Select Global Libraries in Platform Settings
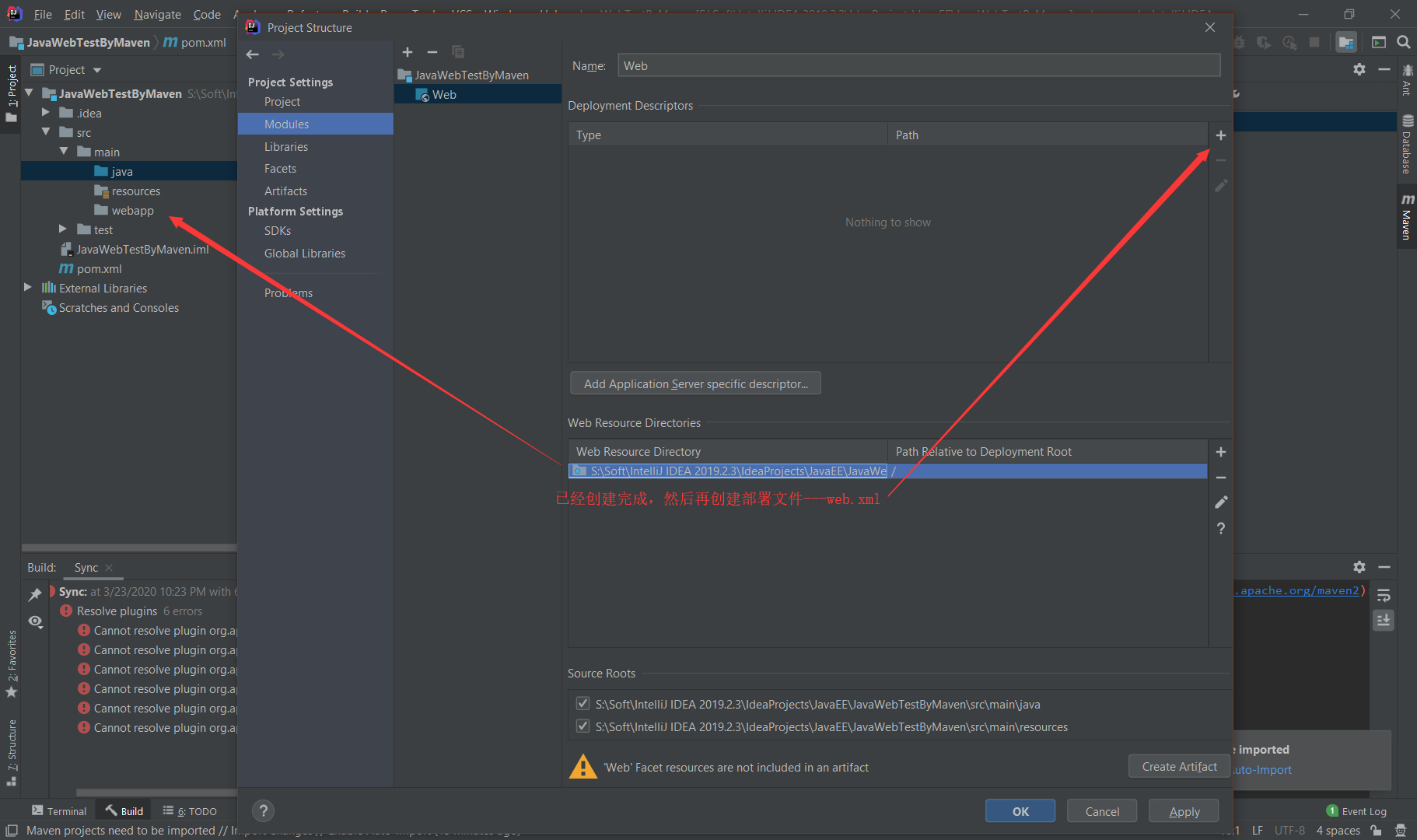Image resolution: width=1417 pixels, height=840 pixels. tap(305, 254)
